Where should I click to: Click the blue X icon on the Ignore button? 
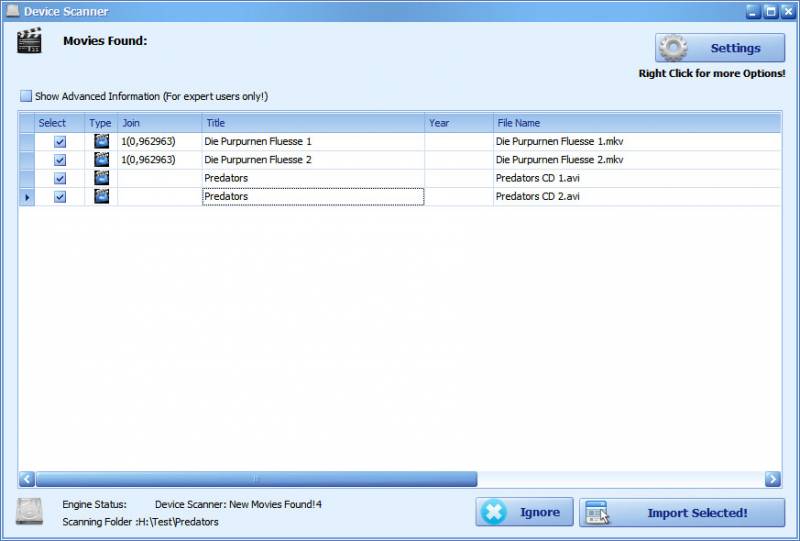493,512
